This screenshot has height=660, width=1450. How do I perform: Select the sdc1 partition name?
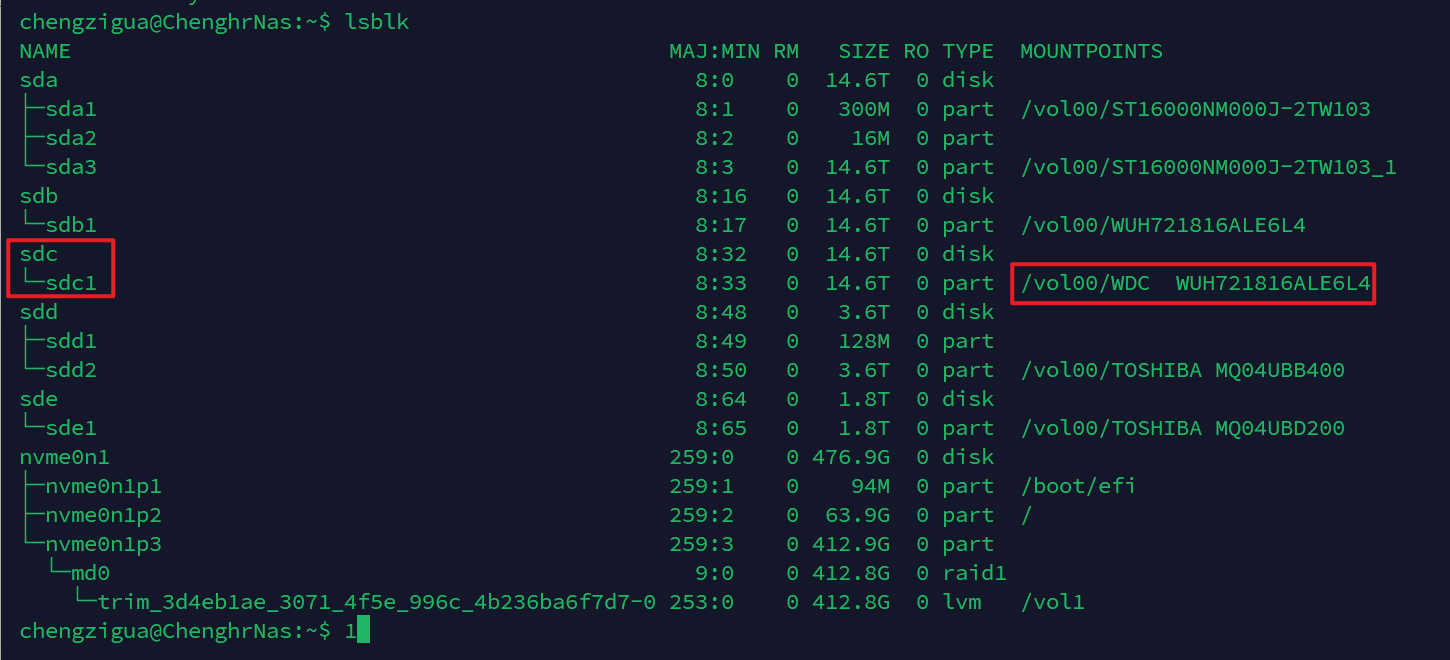[x=71, y=283]
